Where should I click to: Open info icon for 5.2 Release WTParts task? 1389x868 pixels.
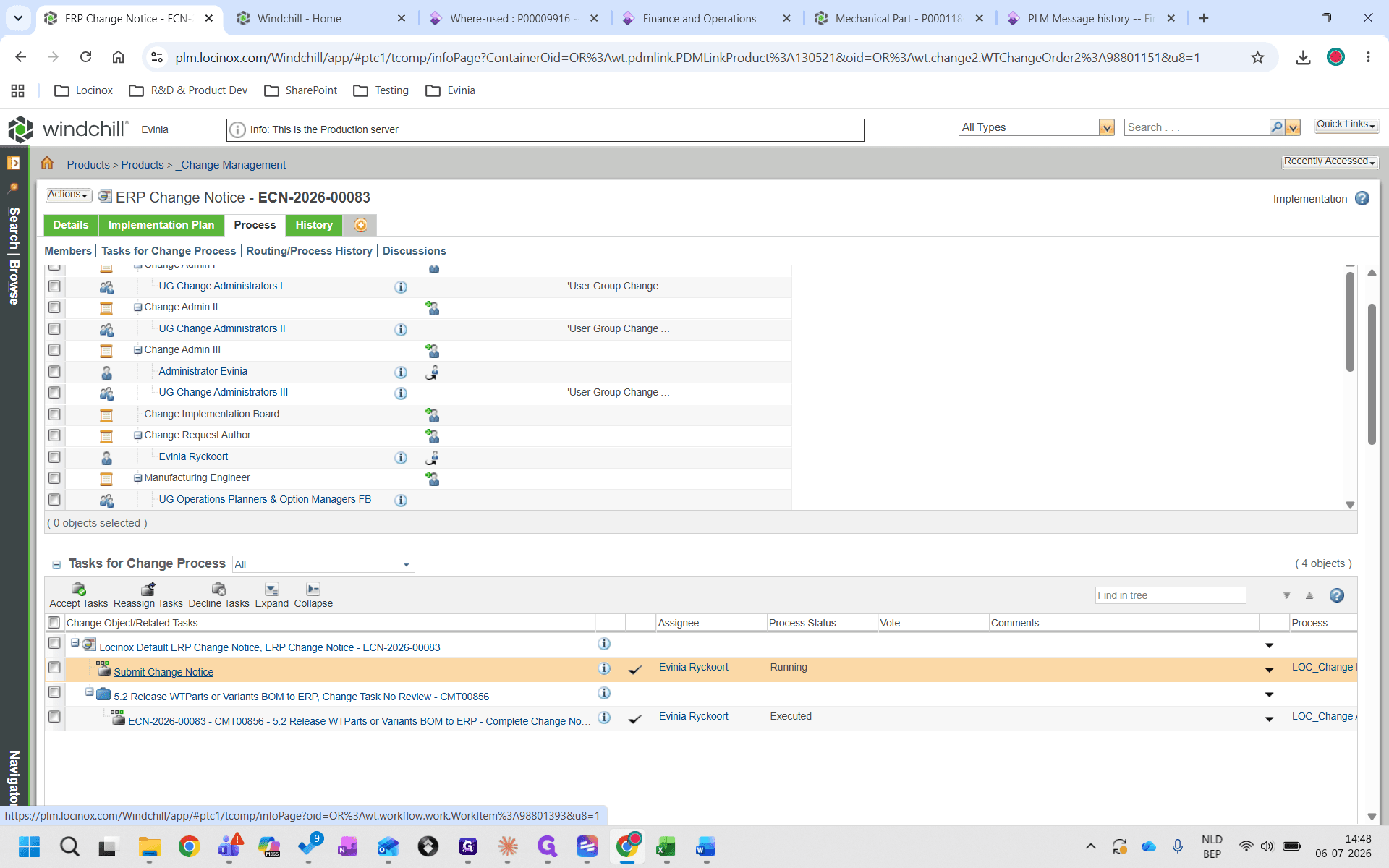coord(604,693)
